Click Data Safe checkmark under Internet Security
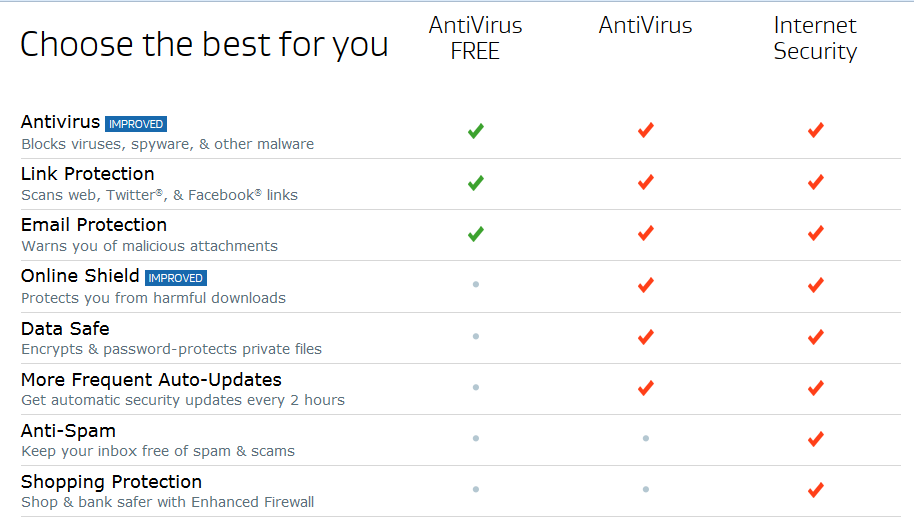Screen dimensions: 914x527 [816, 336]
